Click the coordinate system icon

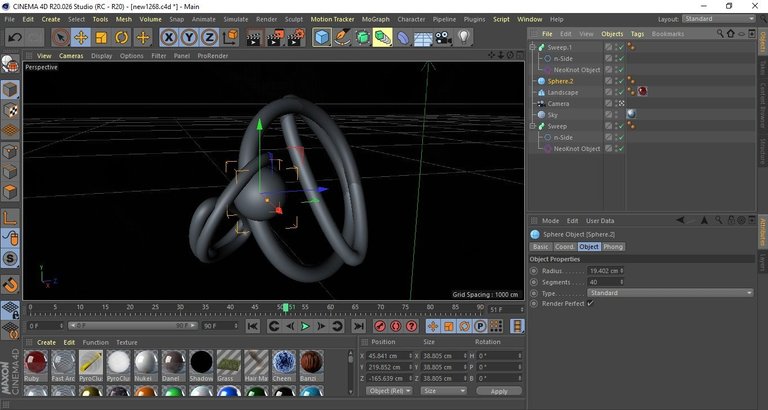pos(230,38)
